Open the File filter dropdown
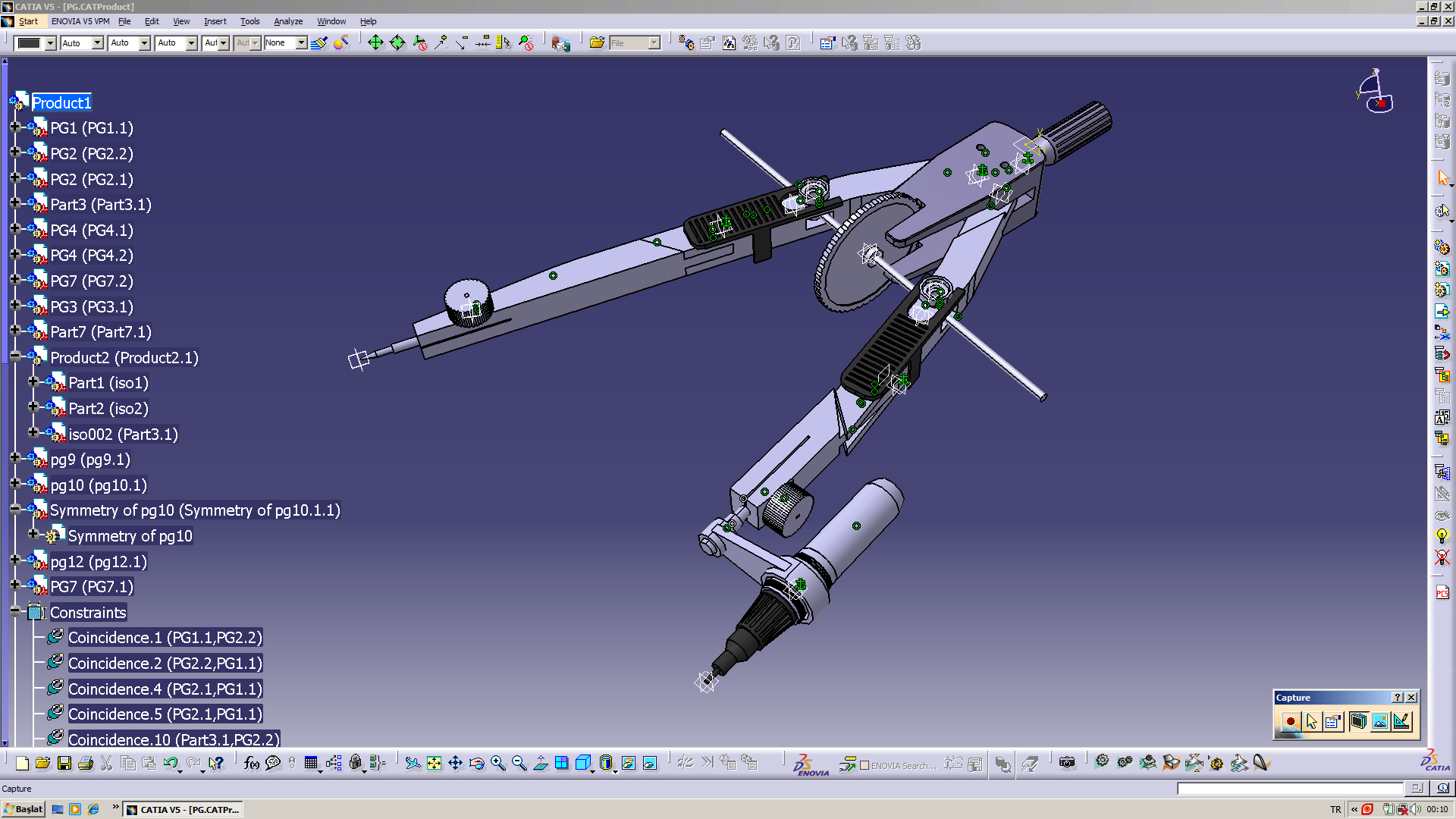 tap(654, 43)
